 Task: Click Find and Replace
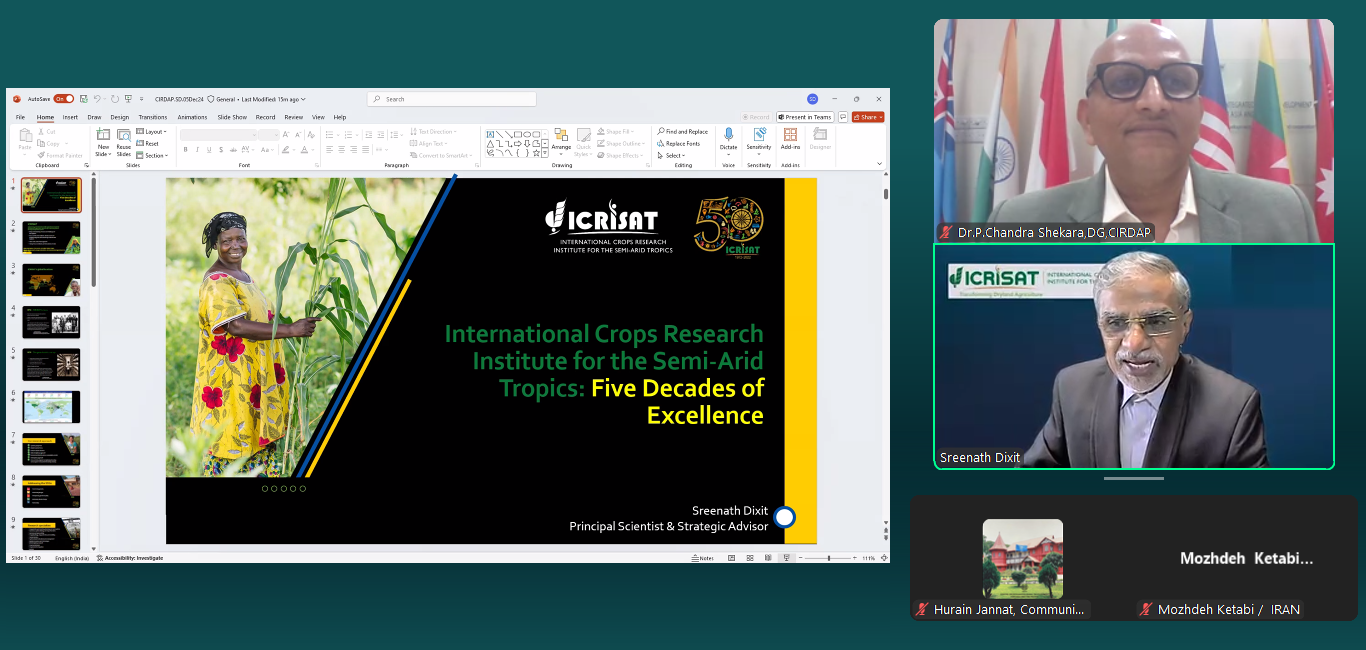click(x=683, y=132)
